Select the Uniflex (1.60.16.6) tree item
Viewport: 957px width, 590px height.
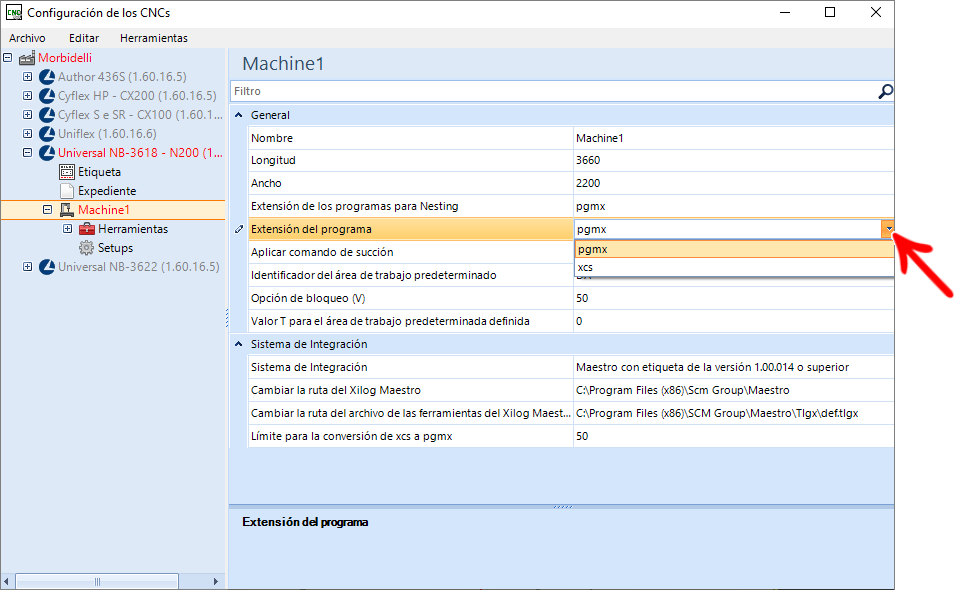point(107,134)
